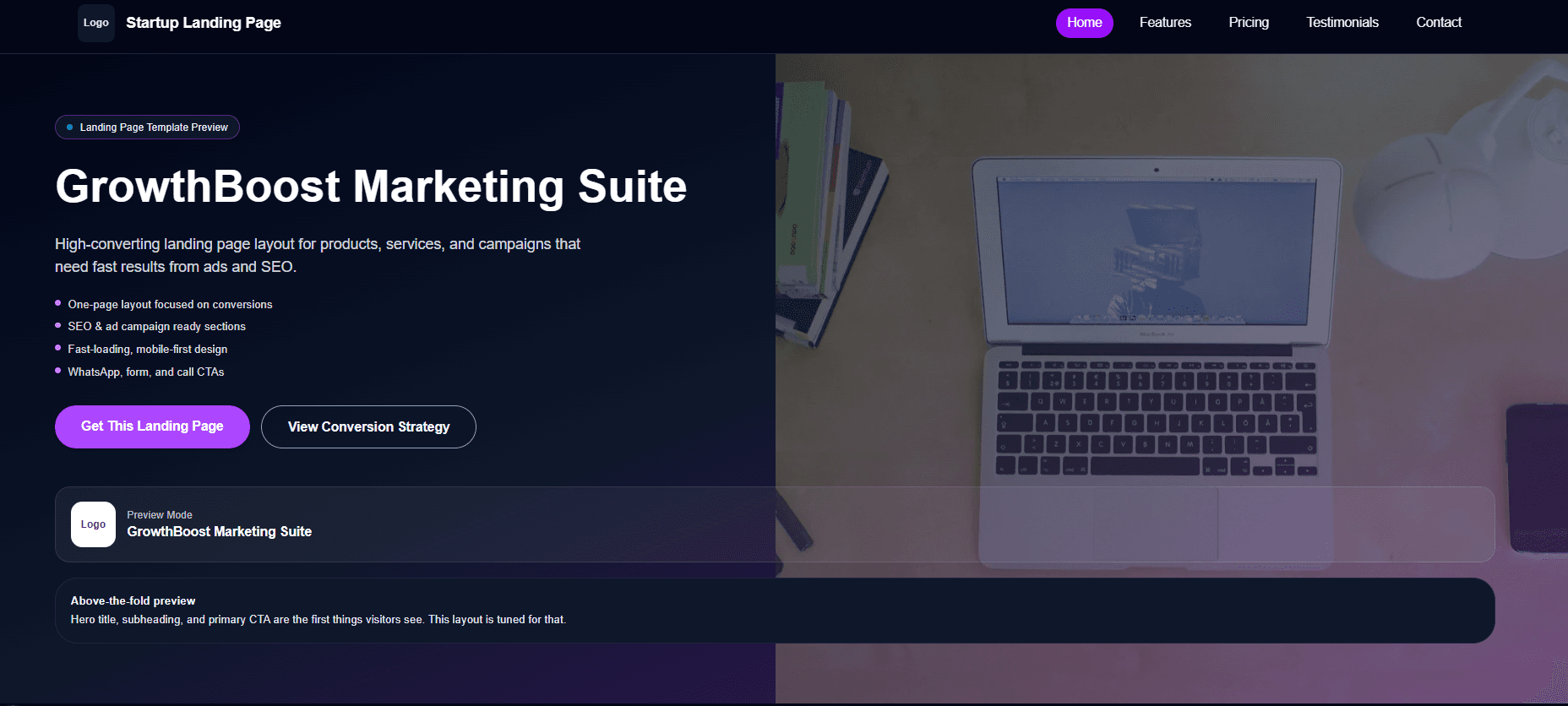Image resolution: width=1568 pixels, height=706 pixels.
Task: Click the Above-the-fold preview heading
Action: pyautogui.click(x=133, y=601)
